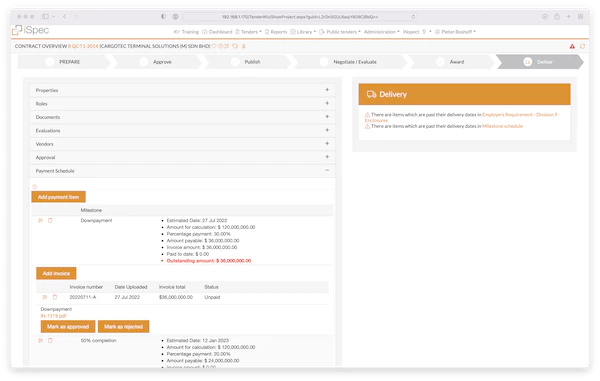This screenshot has height=381, width=600.
Task: Click Add payment item button
Action: pos(59,197)
